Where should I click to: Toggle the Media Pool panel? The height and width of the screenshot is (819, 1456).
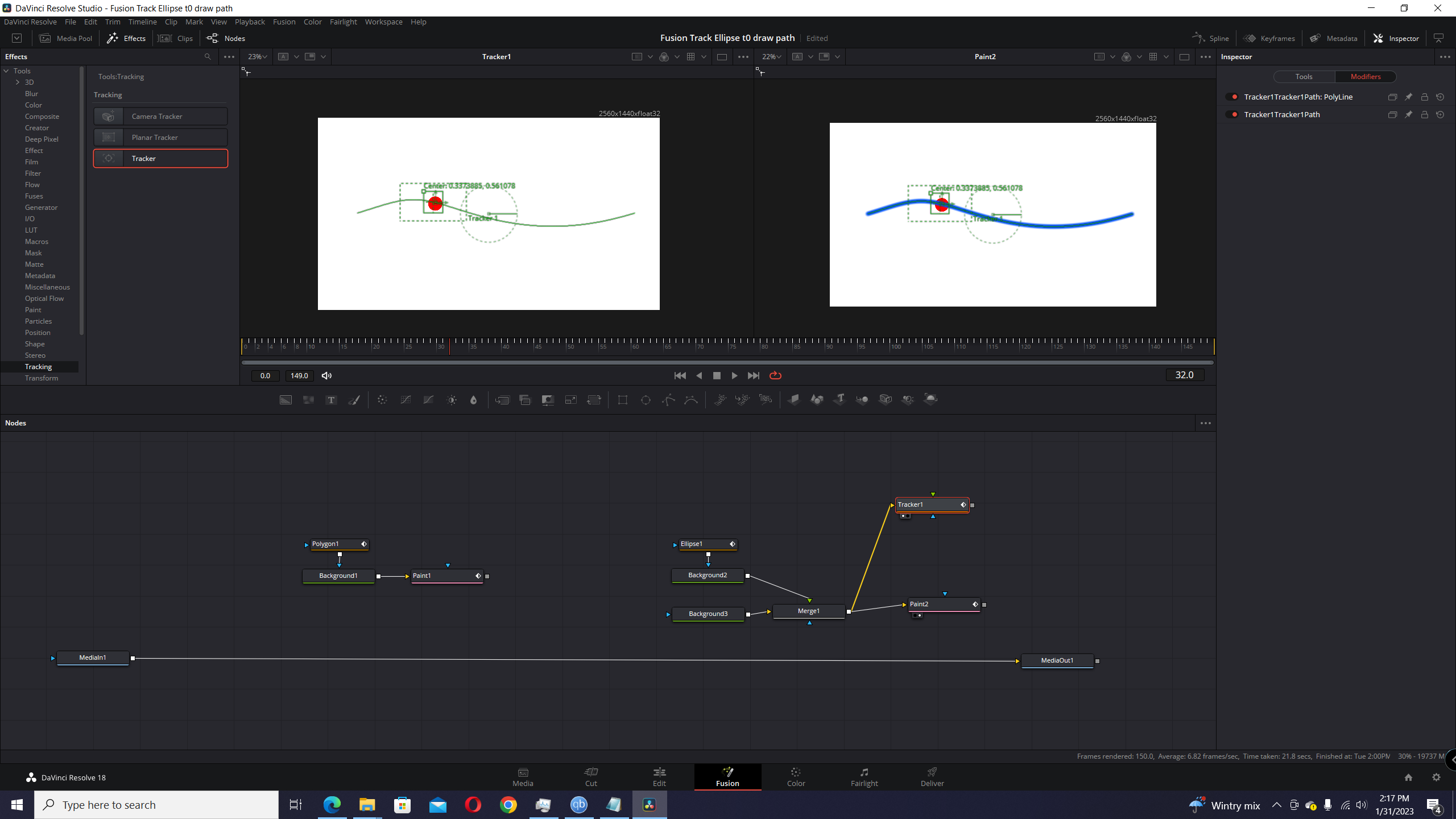(x=66, y=39)
